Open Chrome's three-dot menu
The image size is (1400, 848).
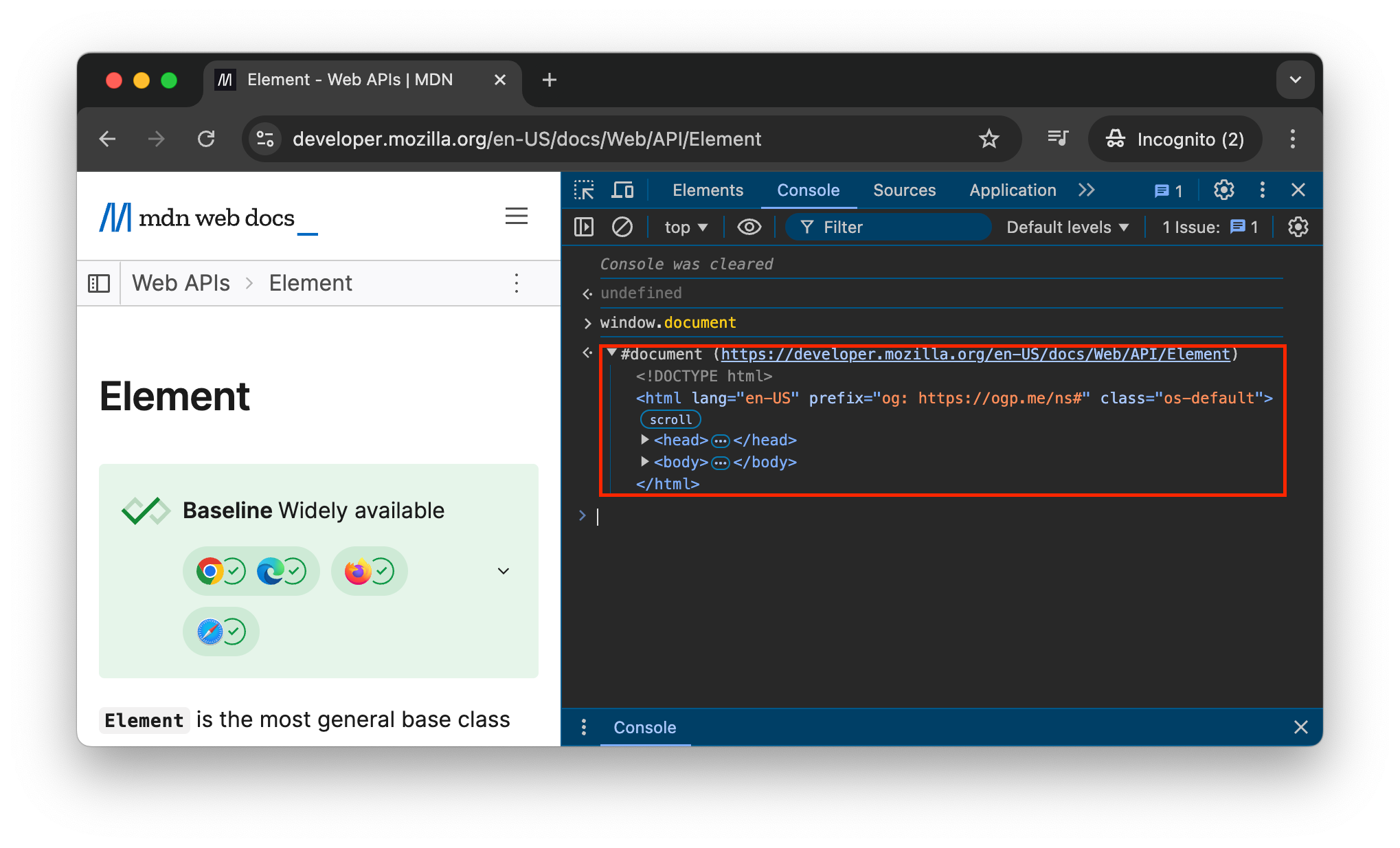click(1292, 140)
